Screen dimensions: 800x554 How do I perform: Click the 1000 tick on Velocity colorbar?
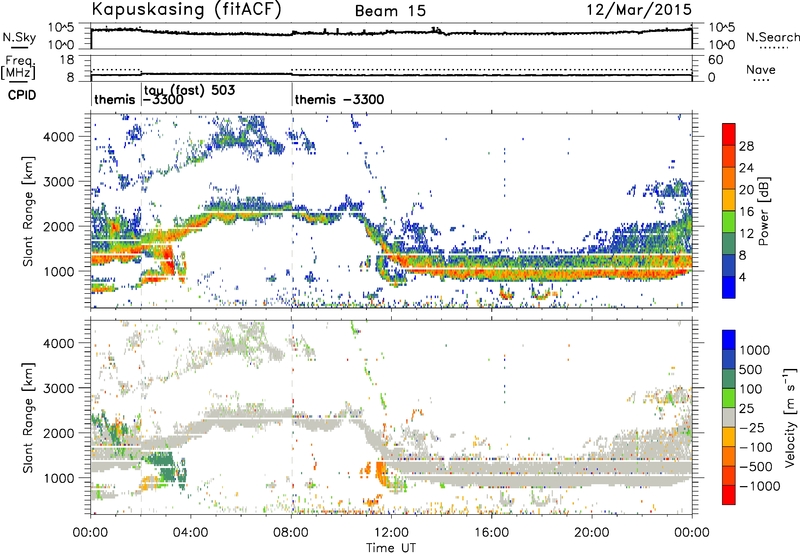(754, 350)
